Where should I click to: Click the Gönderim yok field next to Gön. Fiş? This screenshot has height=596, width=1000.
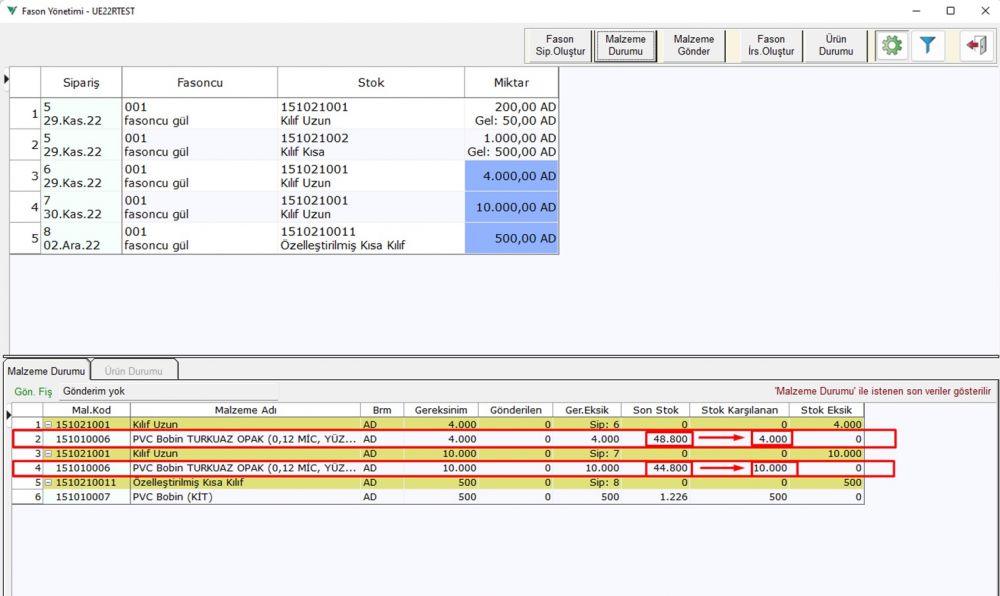pyautogui.click(x=168, y=391)
